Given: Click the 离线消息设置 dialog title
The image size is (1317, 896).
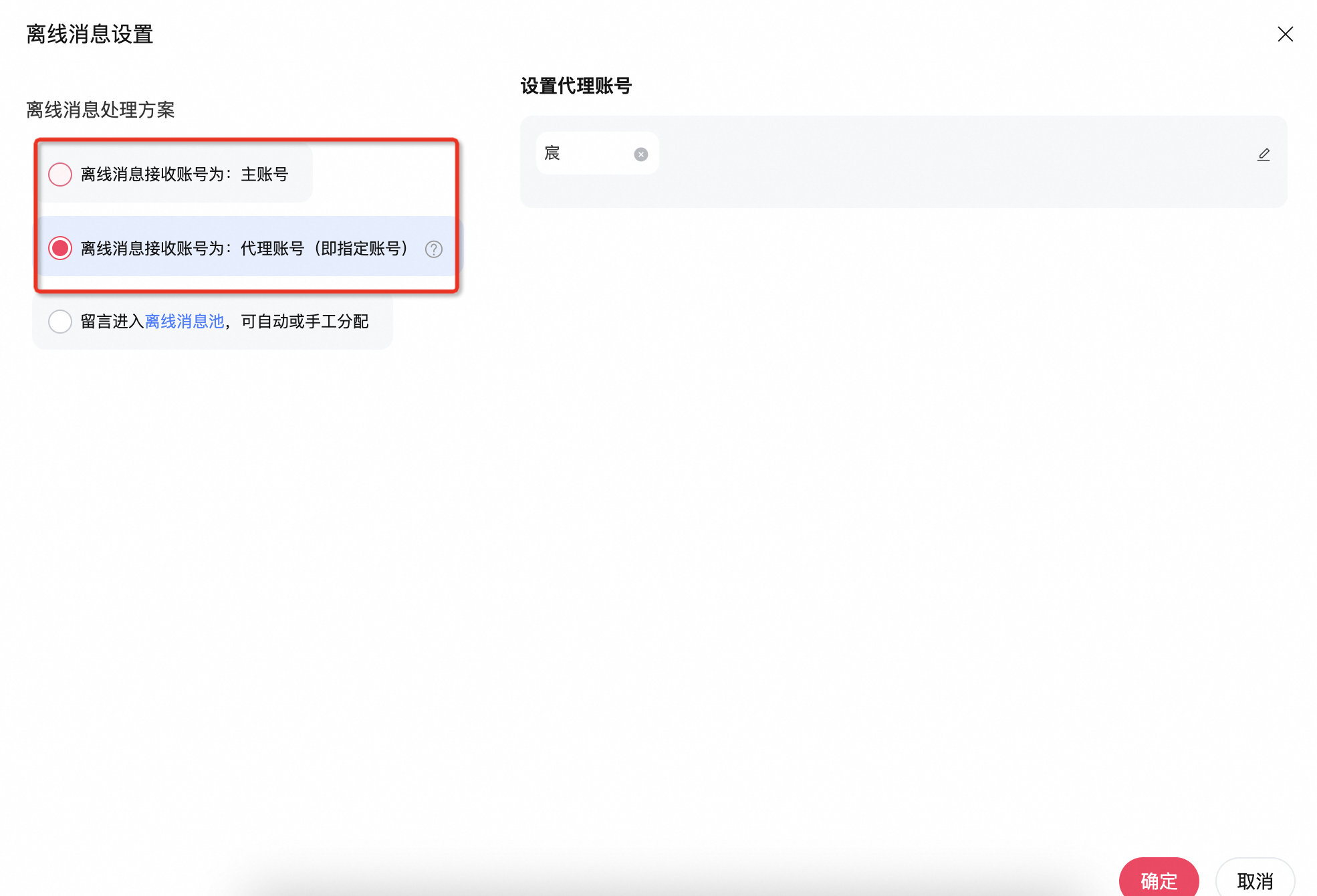Looking at the screenshot, I should pos(90,34).
